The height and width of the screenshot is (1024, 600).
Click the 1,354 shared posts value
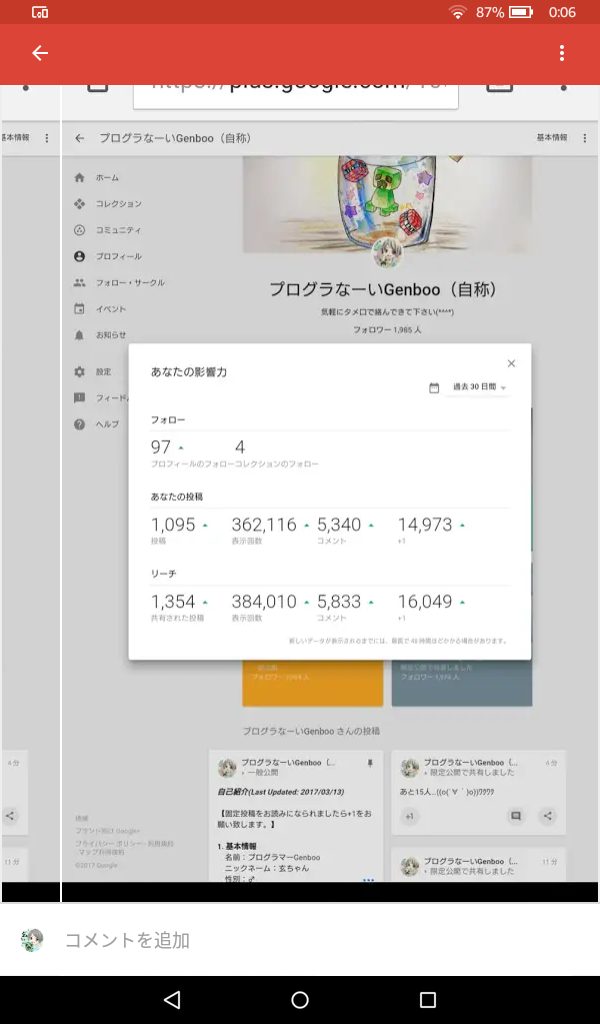click(x=173, y=601)
